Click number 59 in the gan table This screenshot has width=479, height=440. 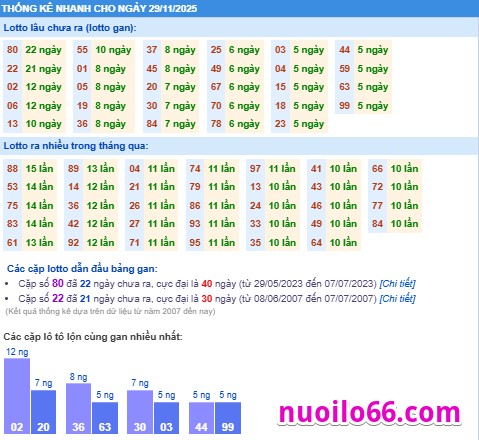pyautogui.click(x=344, y=69)
